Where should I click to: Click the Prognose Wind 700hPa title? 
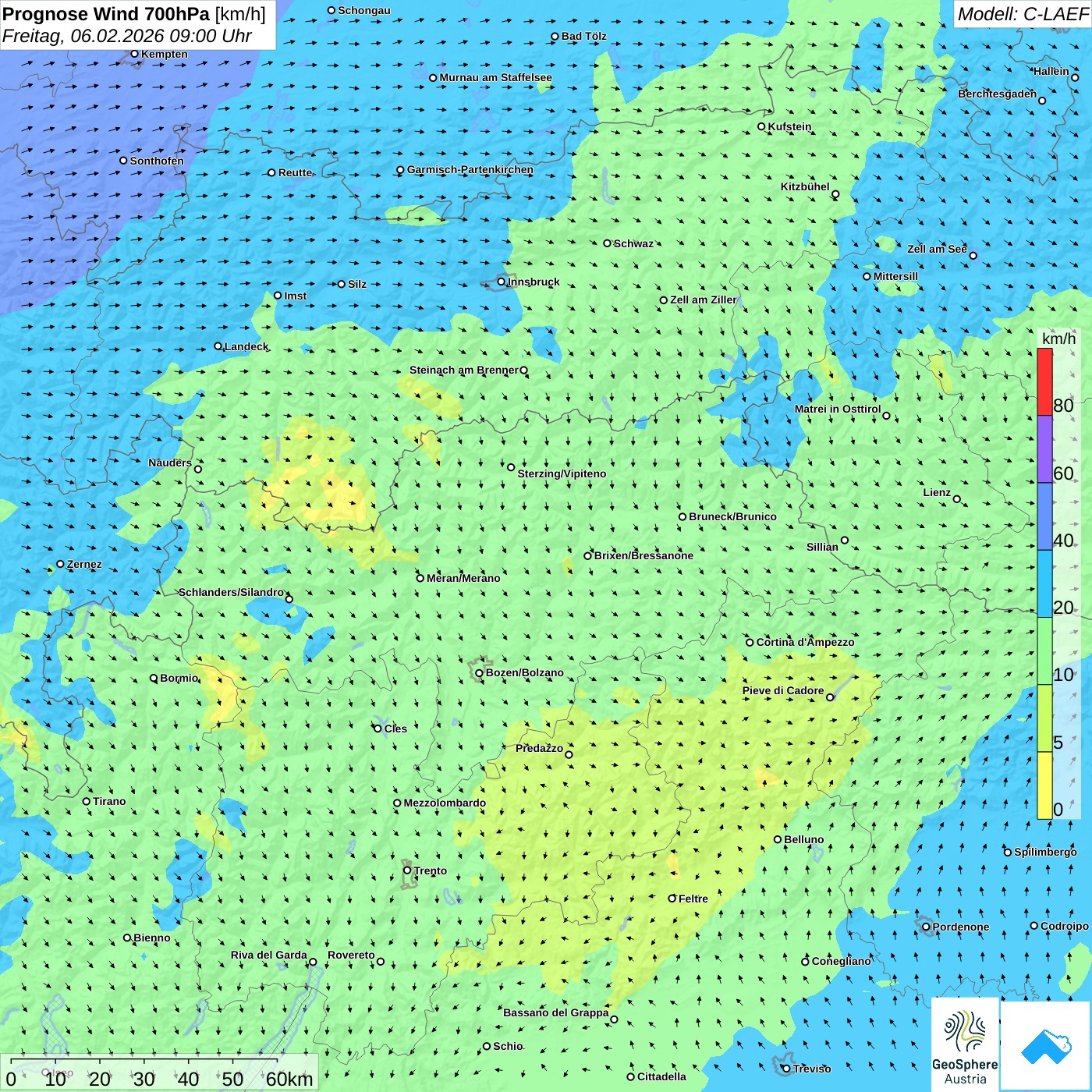106,14
